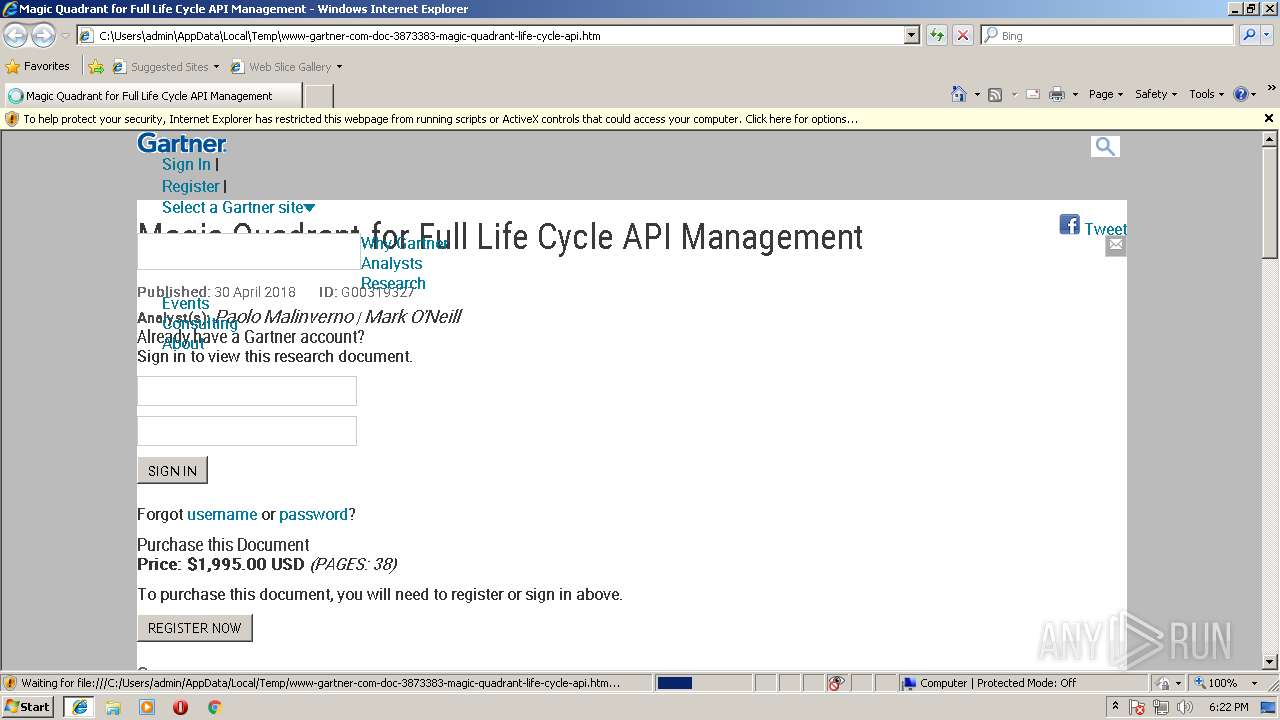Open a new blank tab
Viewport: 1280px width, 720px height.
[318, 96]
